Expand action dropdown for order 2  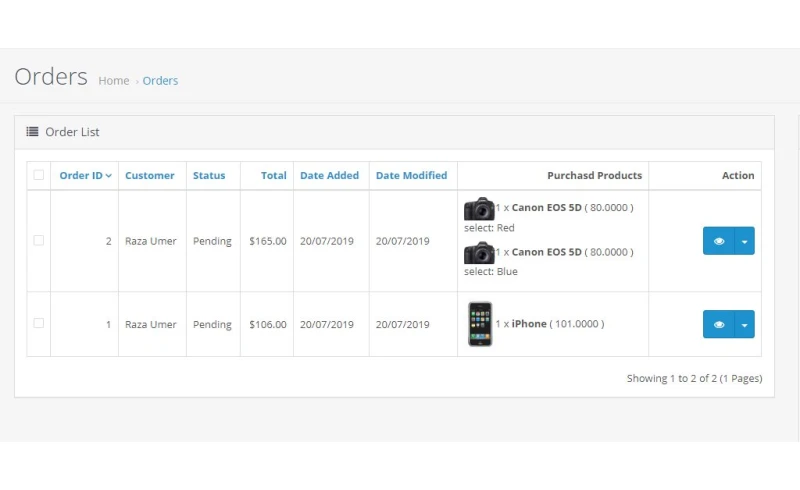click(744, 241)
